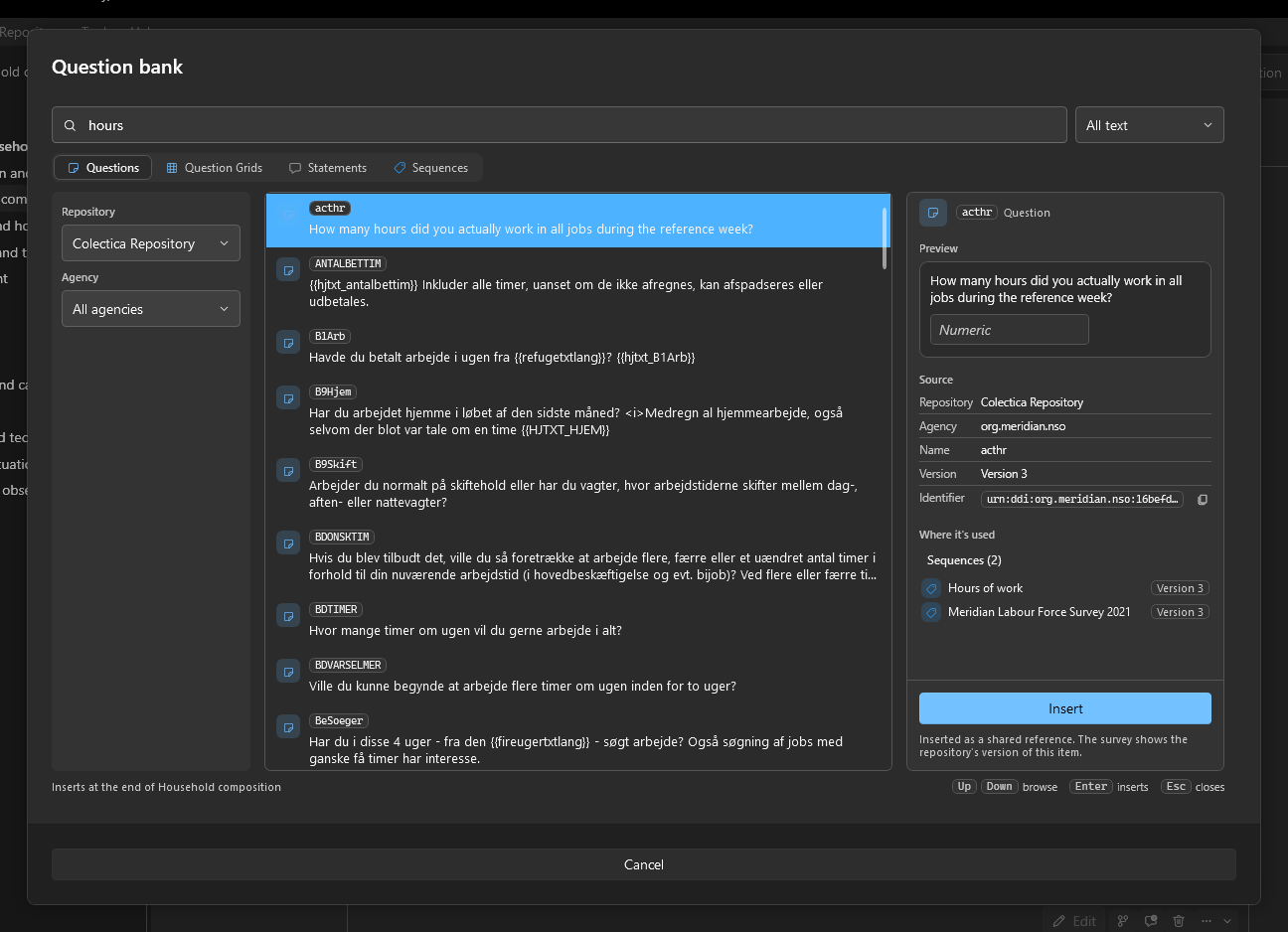The height and width of the screenshot is (932, 1288).
Task: Select the BDTIMER result 'Hvor mange timer'
Action: pos(577,621)
